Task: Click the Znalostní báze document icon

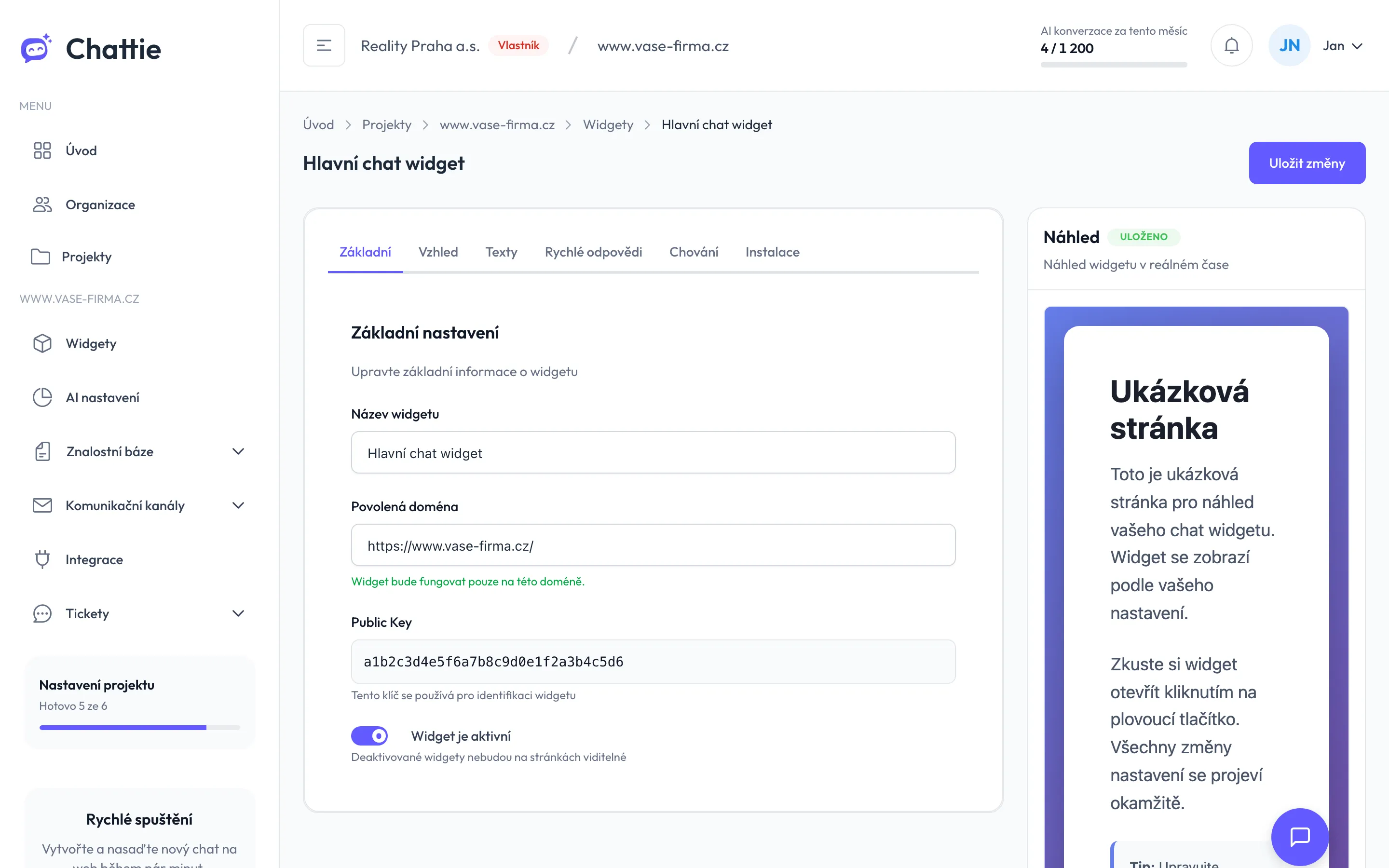Action: (42, 451)
